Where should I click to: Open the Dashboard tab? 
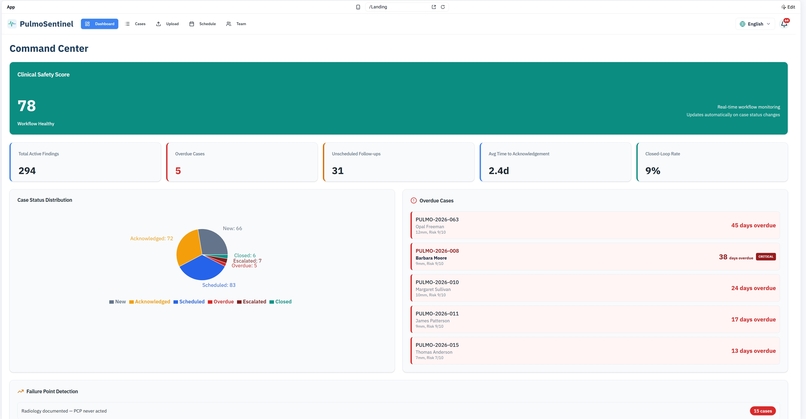(100, 24)
